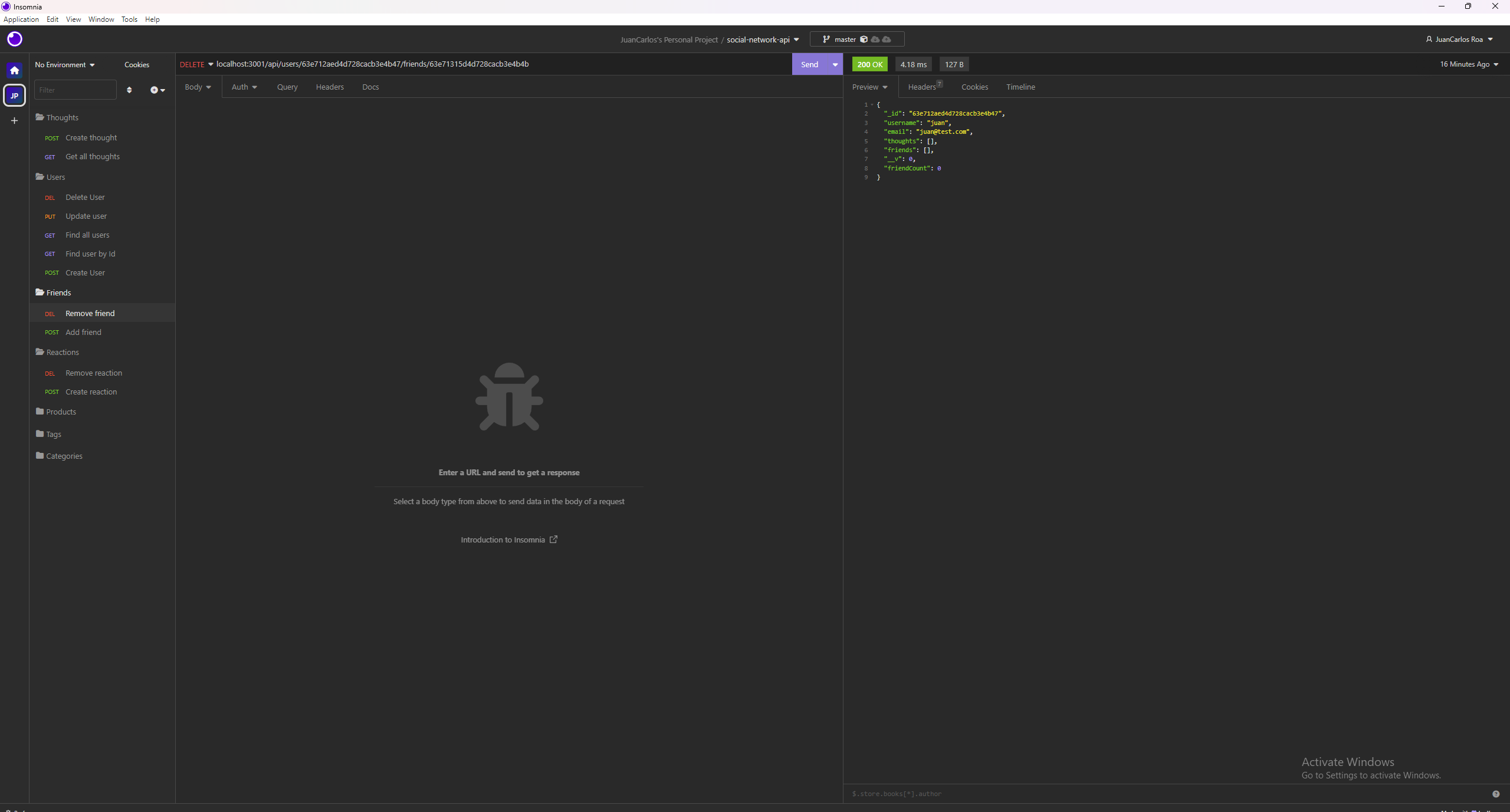Open the Home dashboard icon
The image size is (1510, 812).
tap(14, 70)
